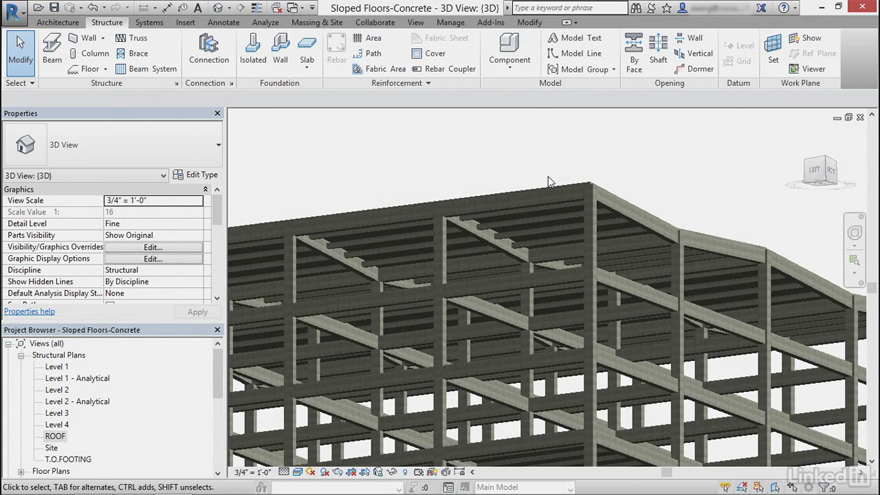
Task: Click Save in quick access toolbar
Action: click(x=54, y=8)
